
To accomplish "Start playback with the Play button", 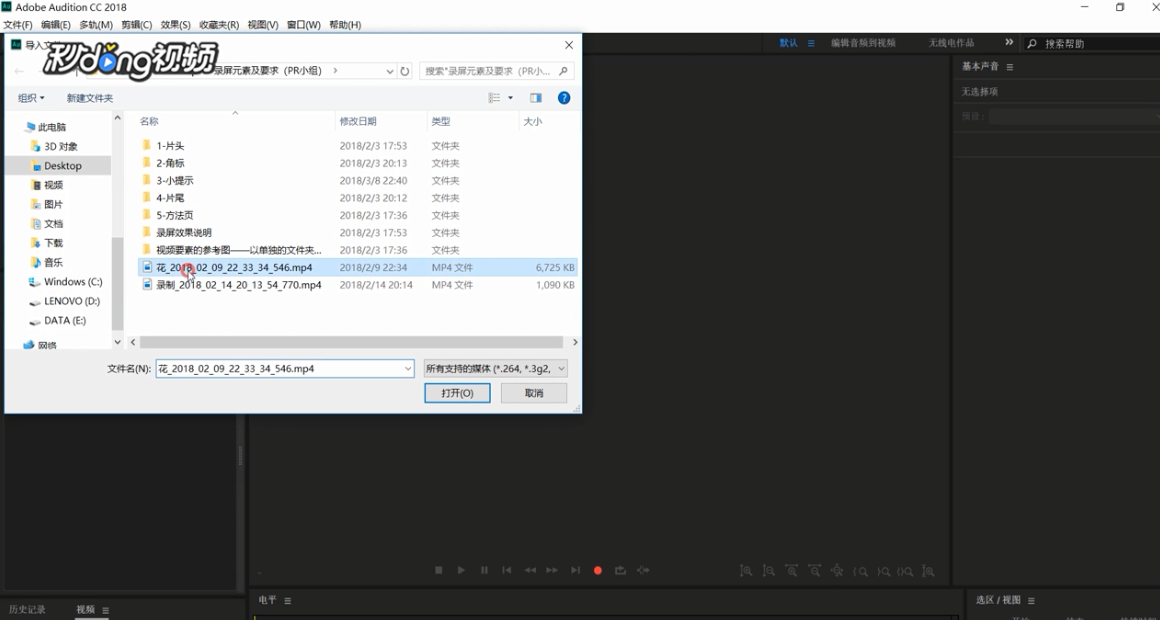I will tap(461, 570).
